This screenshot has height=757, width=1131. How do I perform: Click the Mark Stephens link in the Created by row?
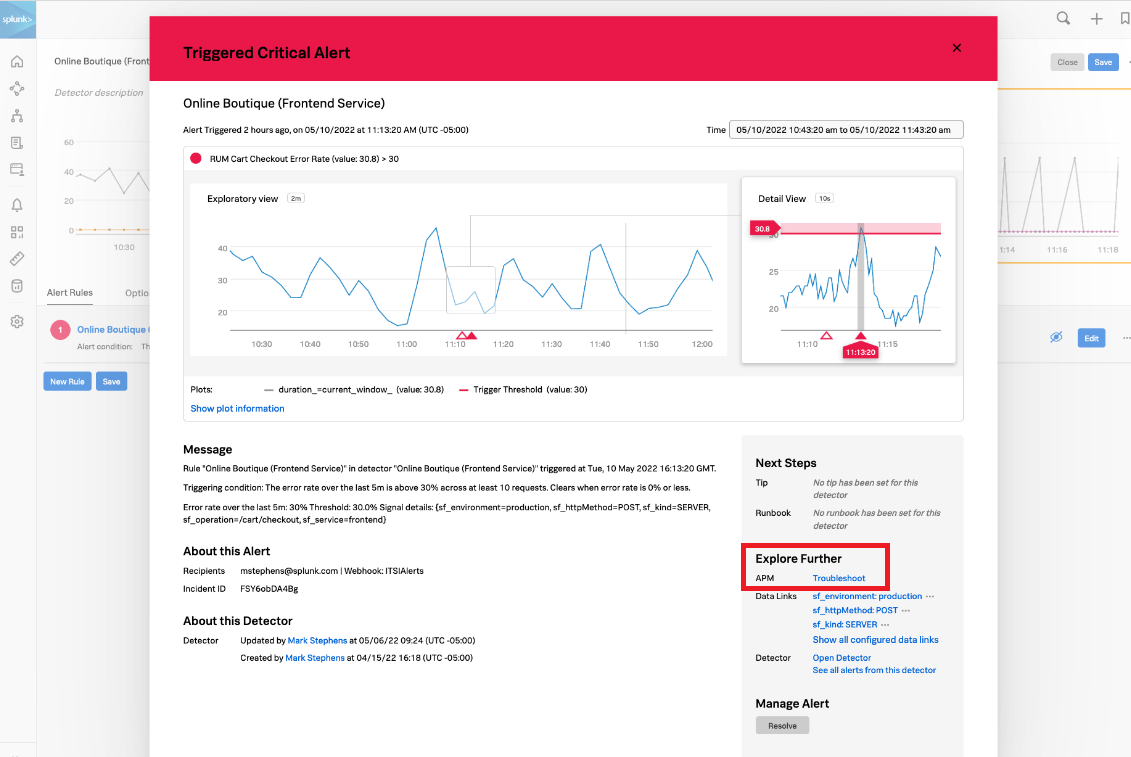click(x=315, y=658)
